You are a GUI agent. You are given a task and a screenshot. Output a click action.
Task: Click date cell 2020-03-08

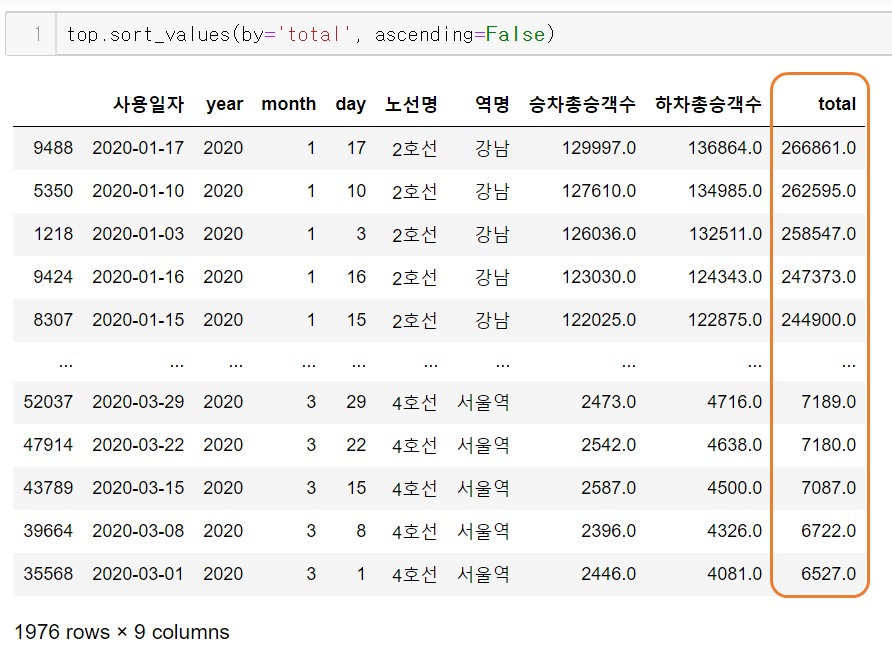tap(138, 531)
